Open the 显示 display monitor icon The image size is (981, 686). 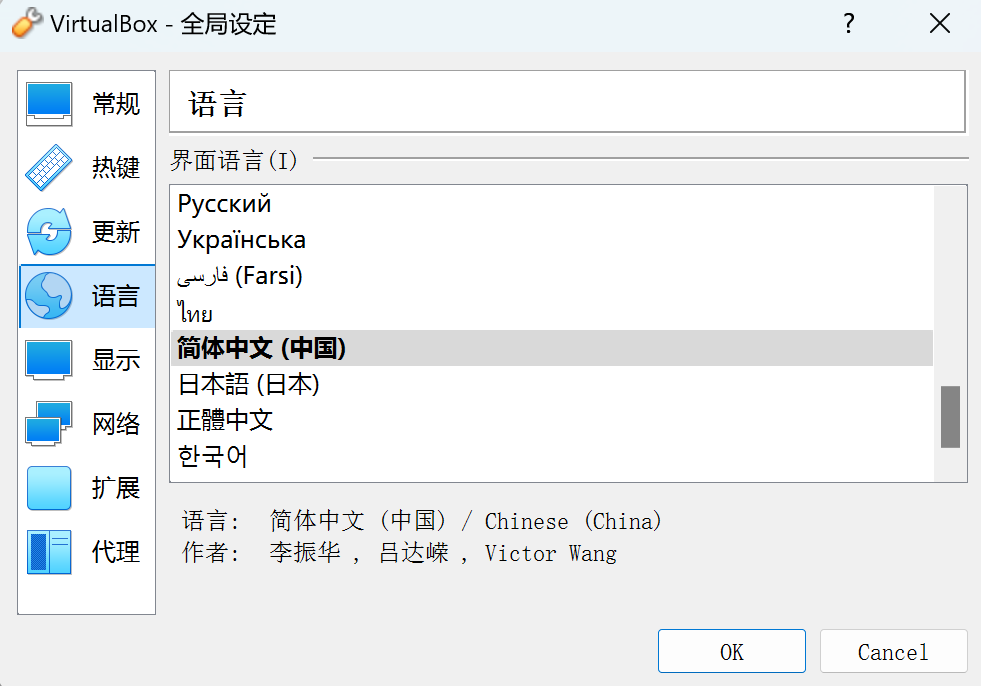[49, 360]
